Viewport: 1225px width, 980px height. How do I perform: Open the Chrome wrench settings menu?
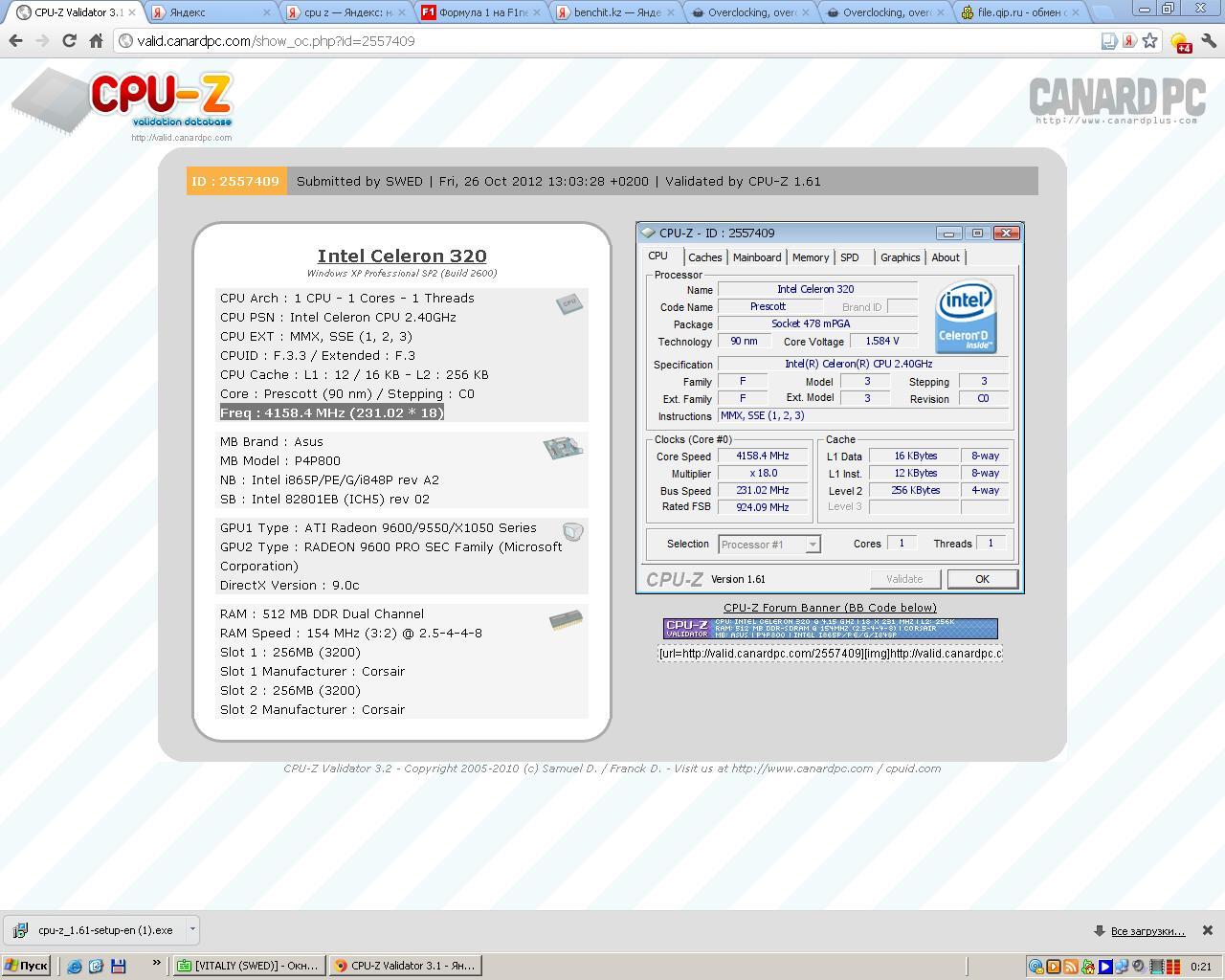[x=1208, y=41]
